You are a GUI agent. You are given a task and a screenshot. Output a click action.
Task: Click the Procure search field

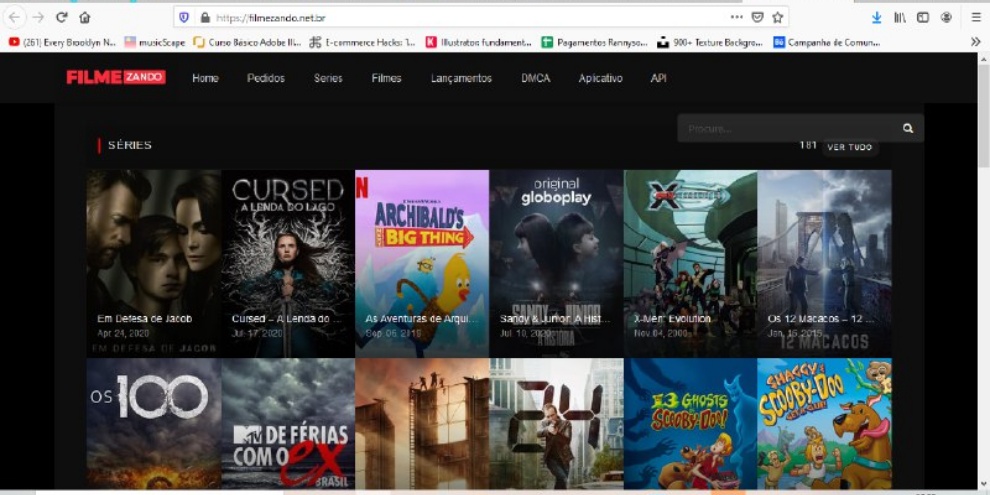pos(785,128)
